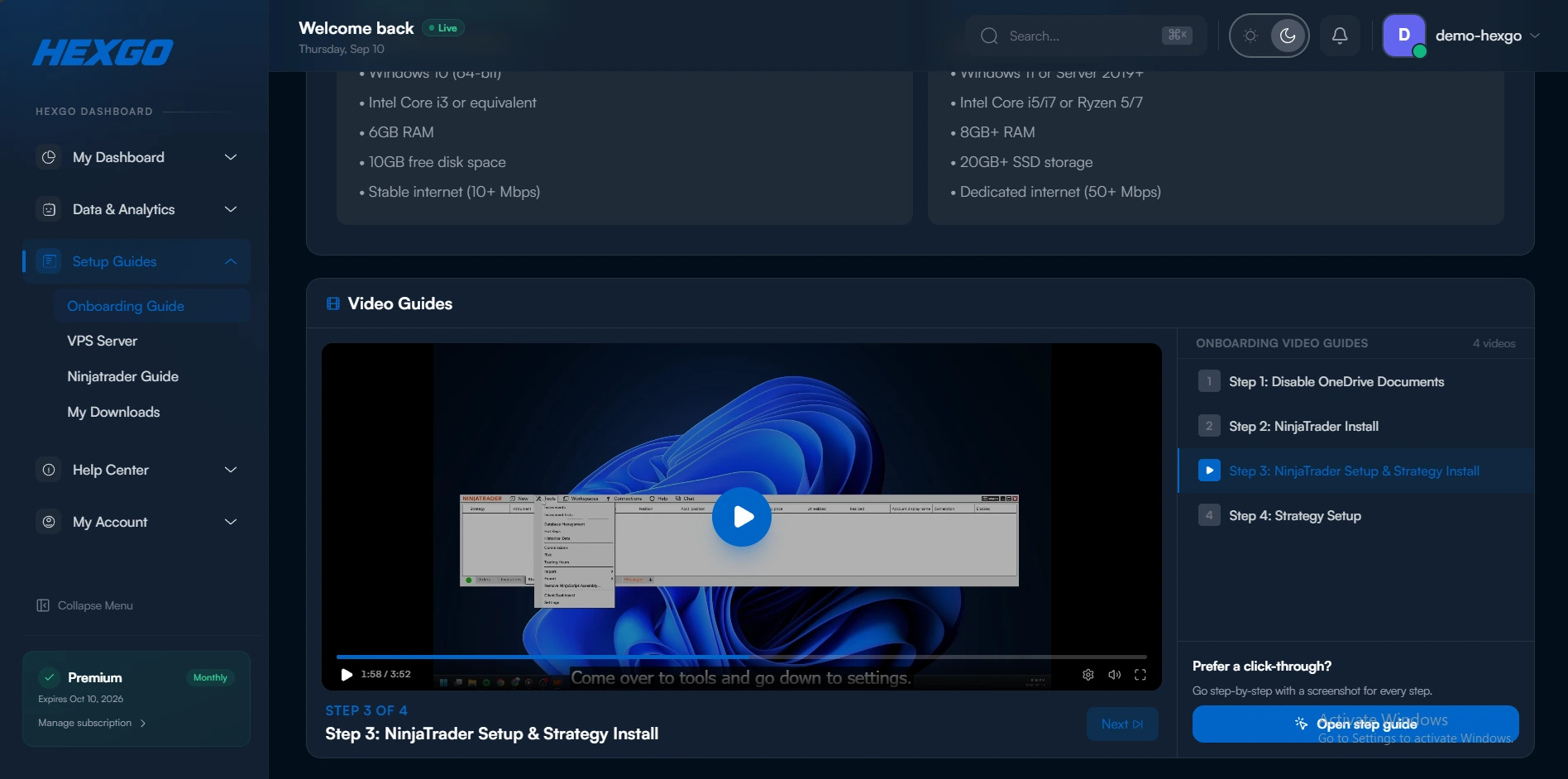Expand the My Account chevron
Viewport: 1568px width, 779px height.
pyautogui.click(x=231, y=522)
